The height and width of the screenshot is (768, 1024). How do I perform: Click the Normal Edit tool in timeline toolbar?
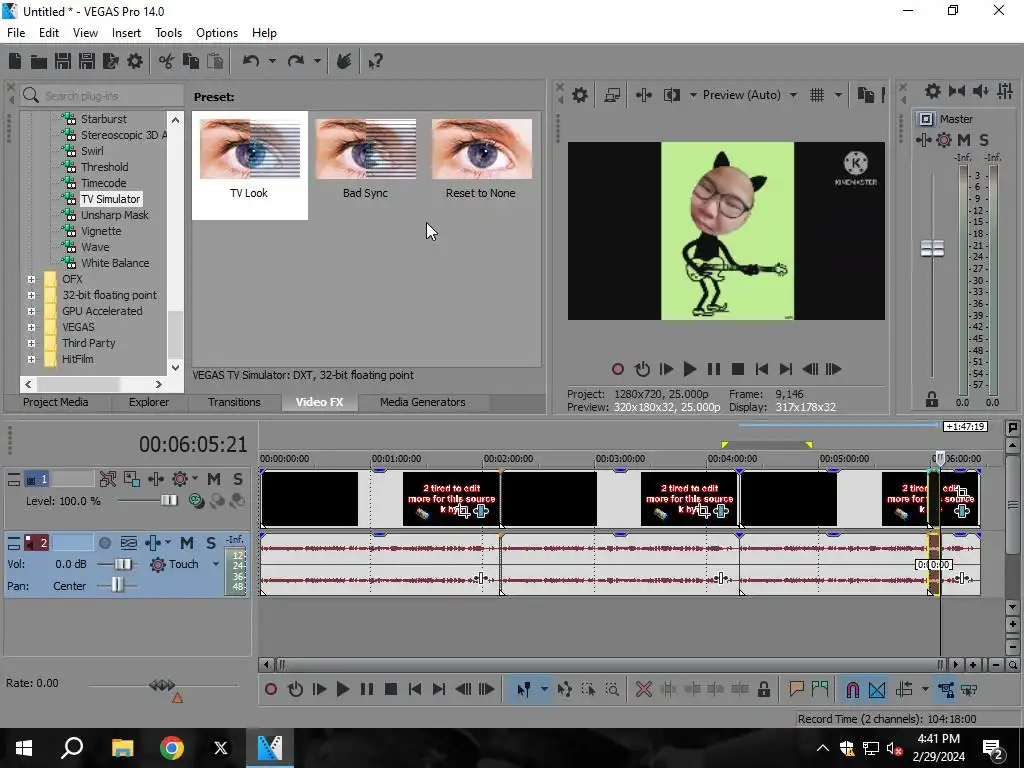tap(523, 689)
